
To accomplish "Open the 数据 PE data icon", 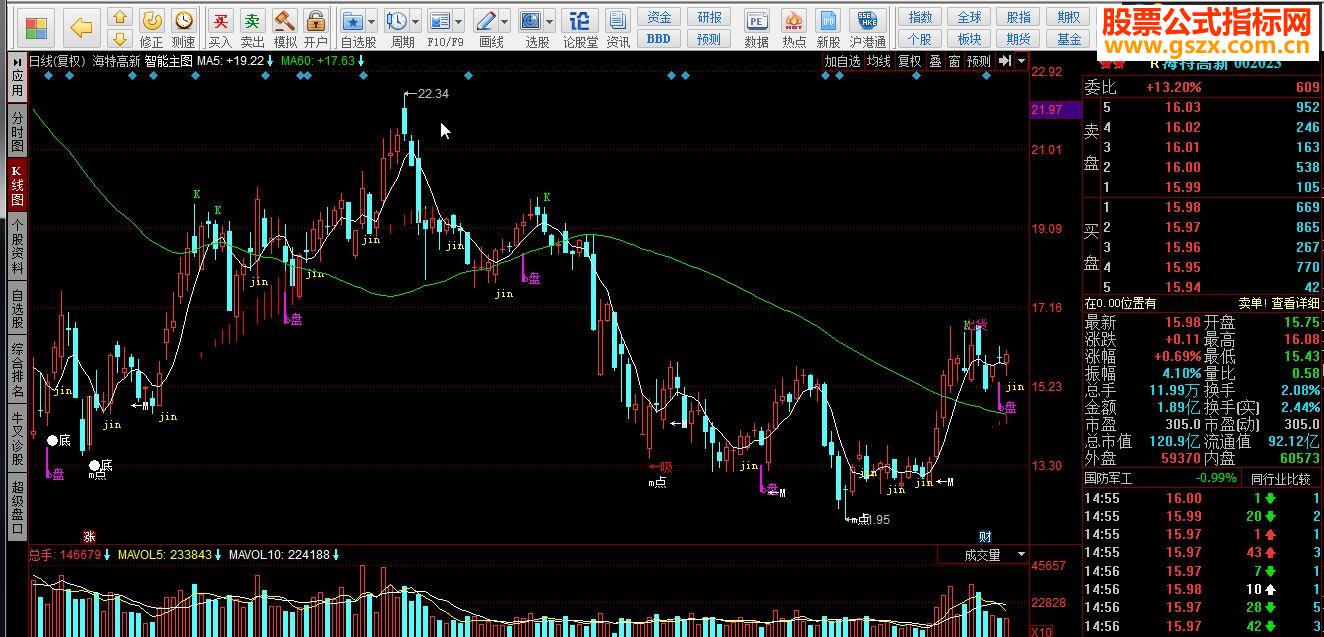I will click(x=757, y=28).
